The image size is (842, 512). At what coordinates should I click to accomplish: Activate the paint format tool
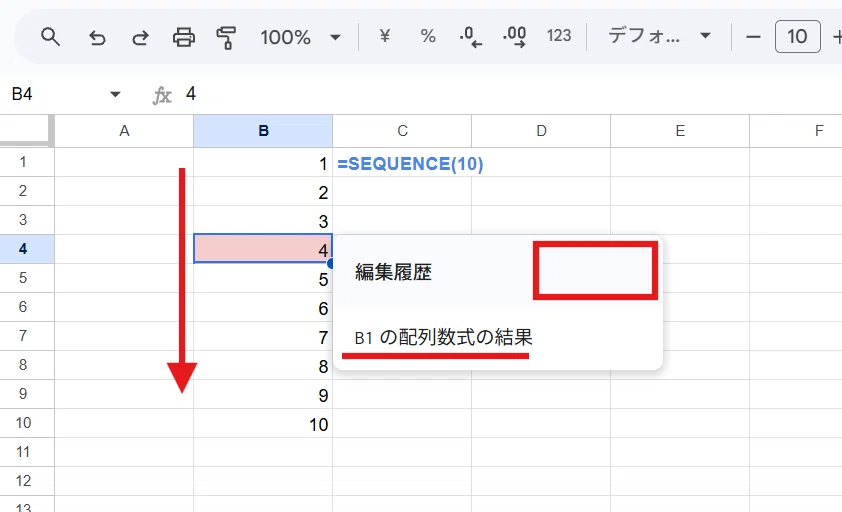click(226, 38)
